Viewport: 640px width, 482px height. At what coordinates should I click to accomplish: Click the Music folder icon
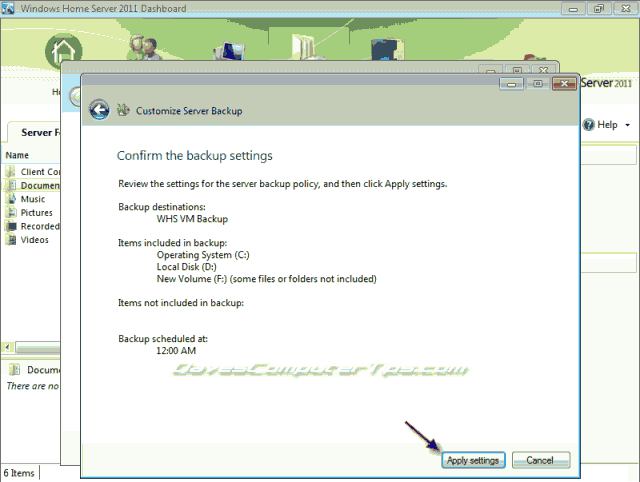point(11,199)
